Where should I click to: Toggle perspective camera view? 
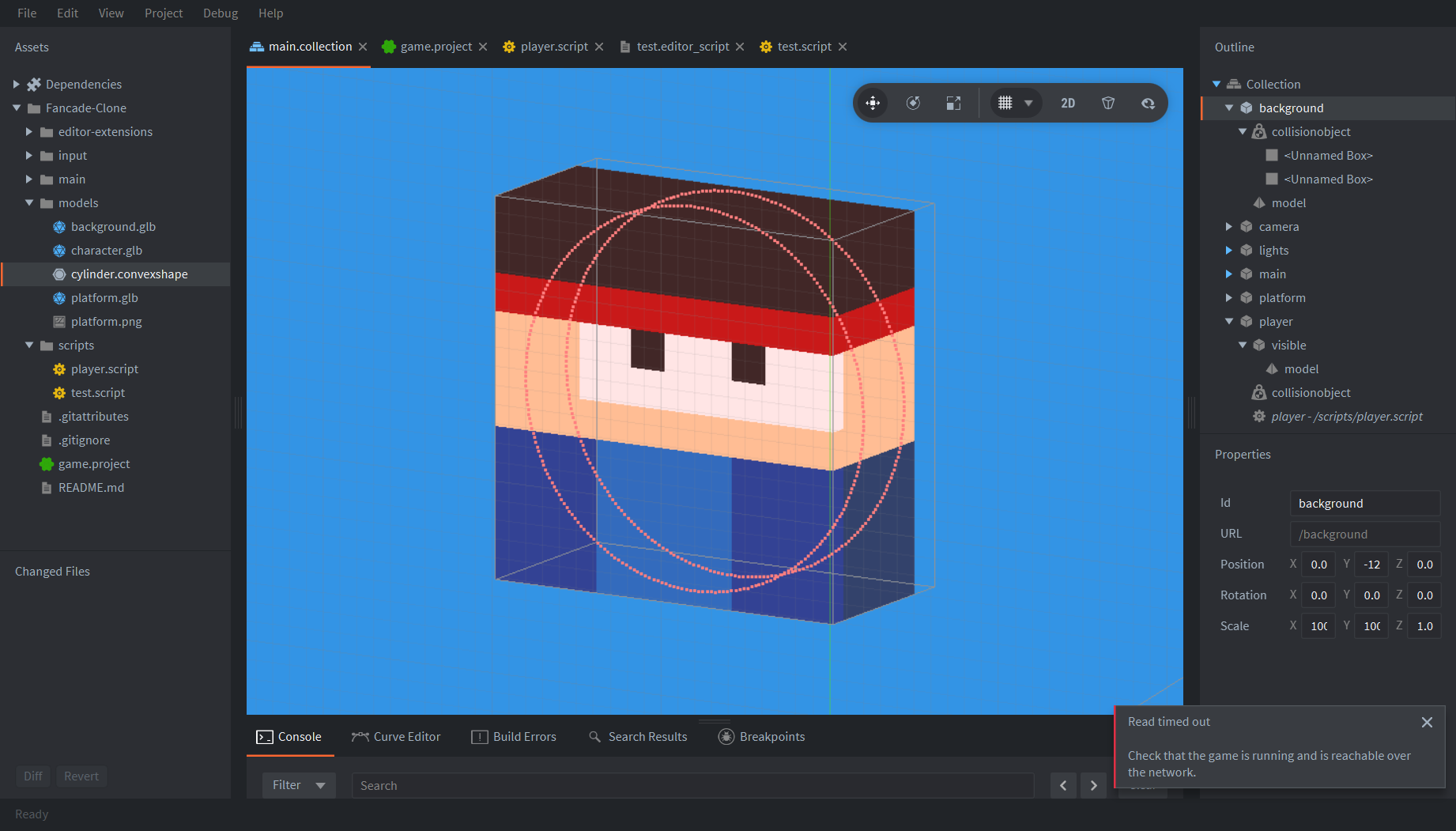pyautogui.click(x=1108, y=103)
